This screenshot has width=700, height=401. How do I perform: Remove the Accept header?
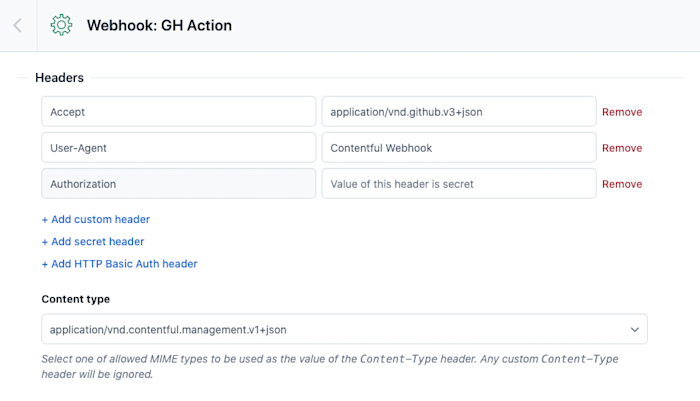pyautogui.click(x=622, y=112)
